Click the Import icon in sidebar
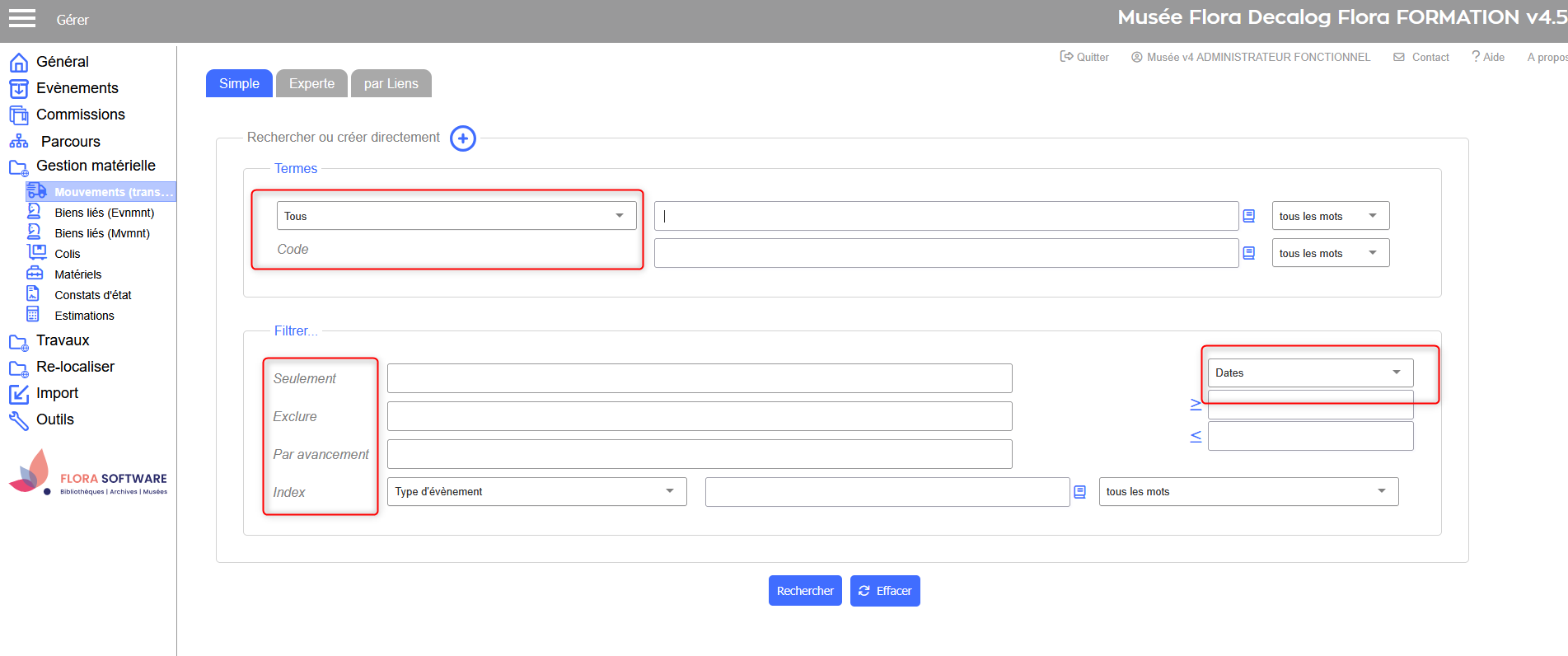 tap(19, 394)
